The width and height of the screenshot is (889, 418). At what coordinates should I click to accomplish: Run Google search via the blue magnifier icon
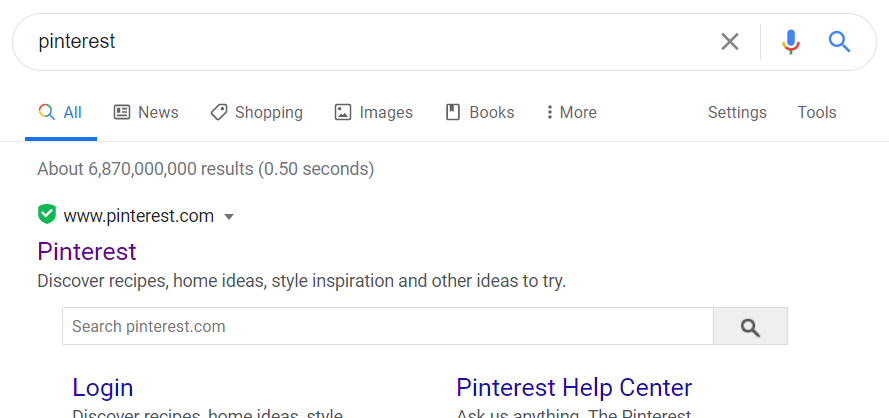click(x=839, y=41)
